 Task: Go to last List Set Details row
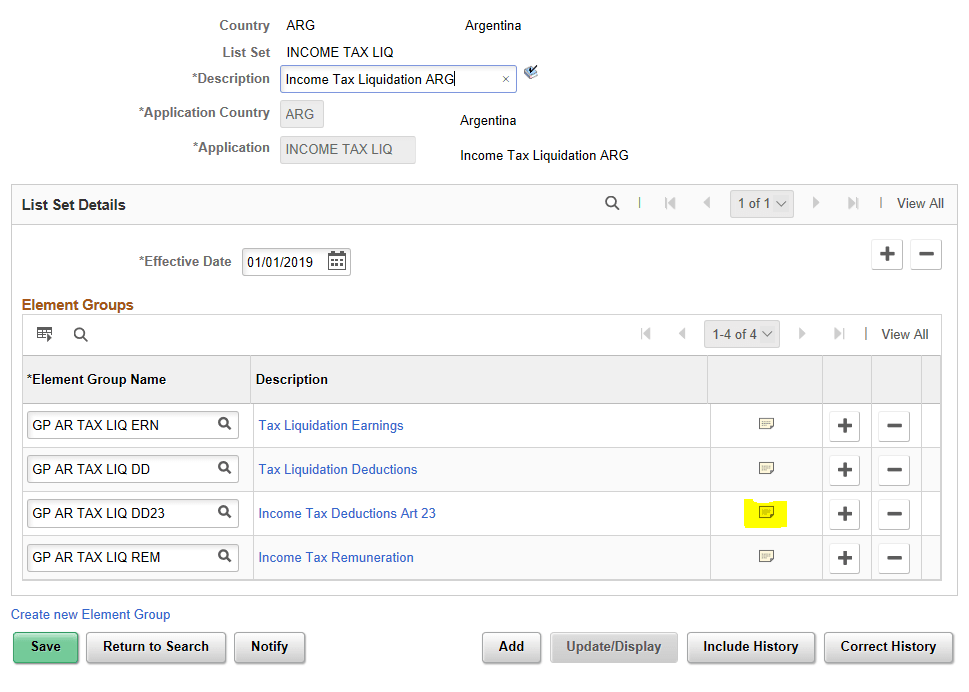pyautogui.click(x=853, y=203)
